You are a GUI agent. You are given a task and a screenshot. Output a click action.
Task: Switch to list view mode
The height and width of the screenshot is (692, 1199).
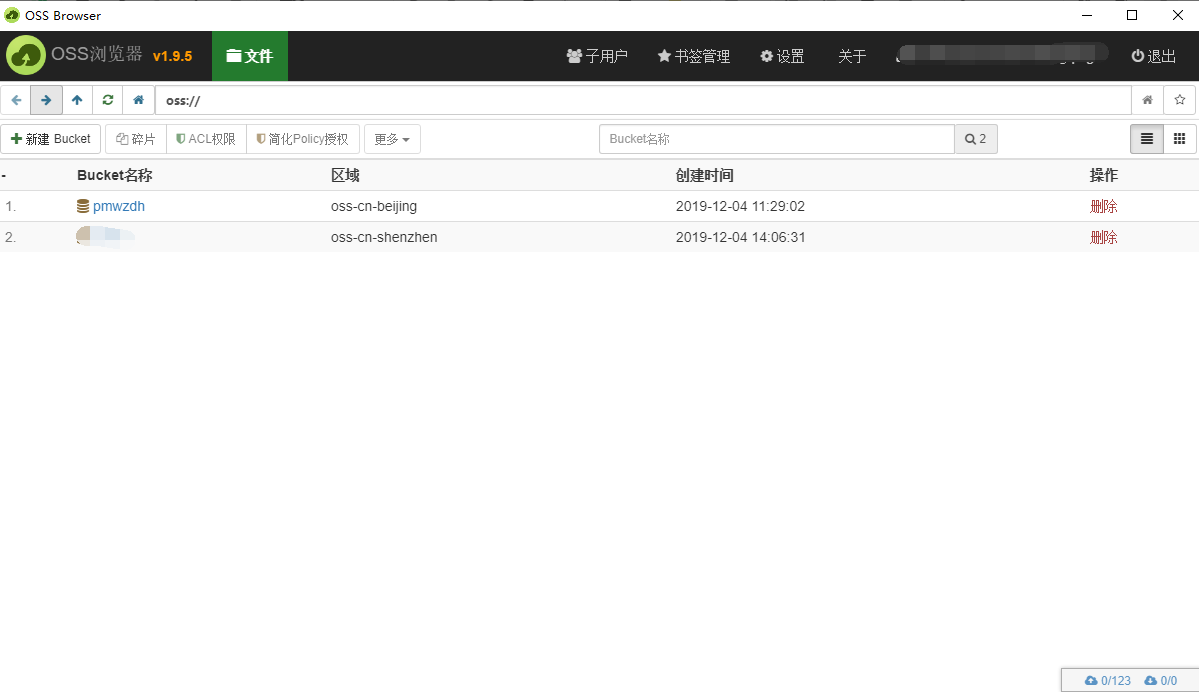1146,138
